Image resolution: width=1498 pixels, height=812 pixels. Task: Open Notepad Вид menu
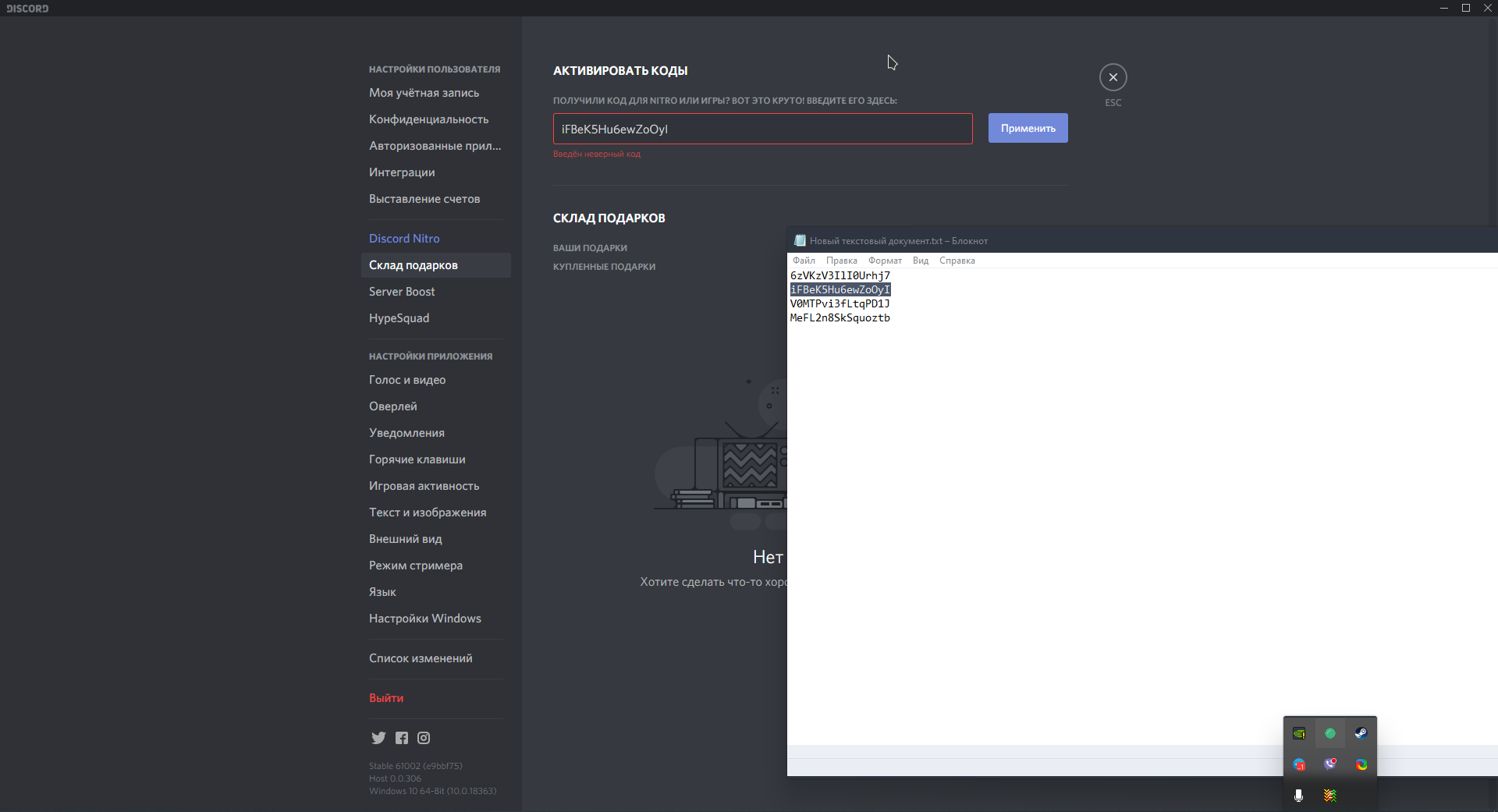pos(921,261)
